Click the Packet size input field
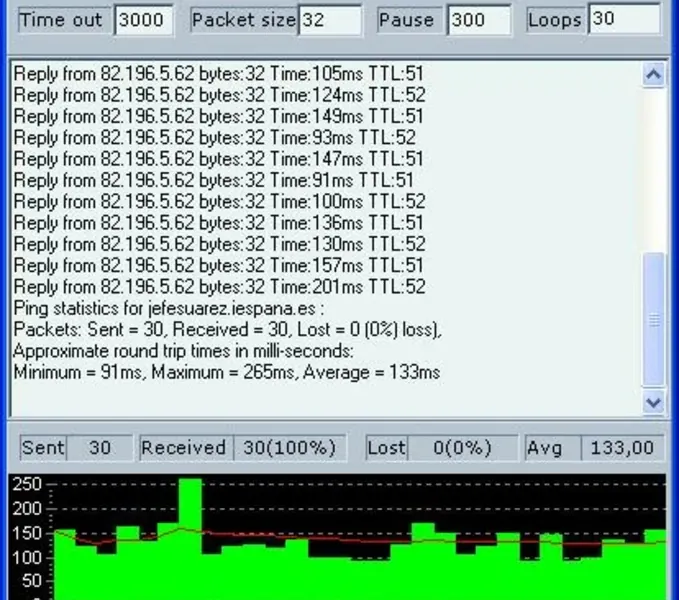 [x=330, y=20]
